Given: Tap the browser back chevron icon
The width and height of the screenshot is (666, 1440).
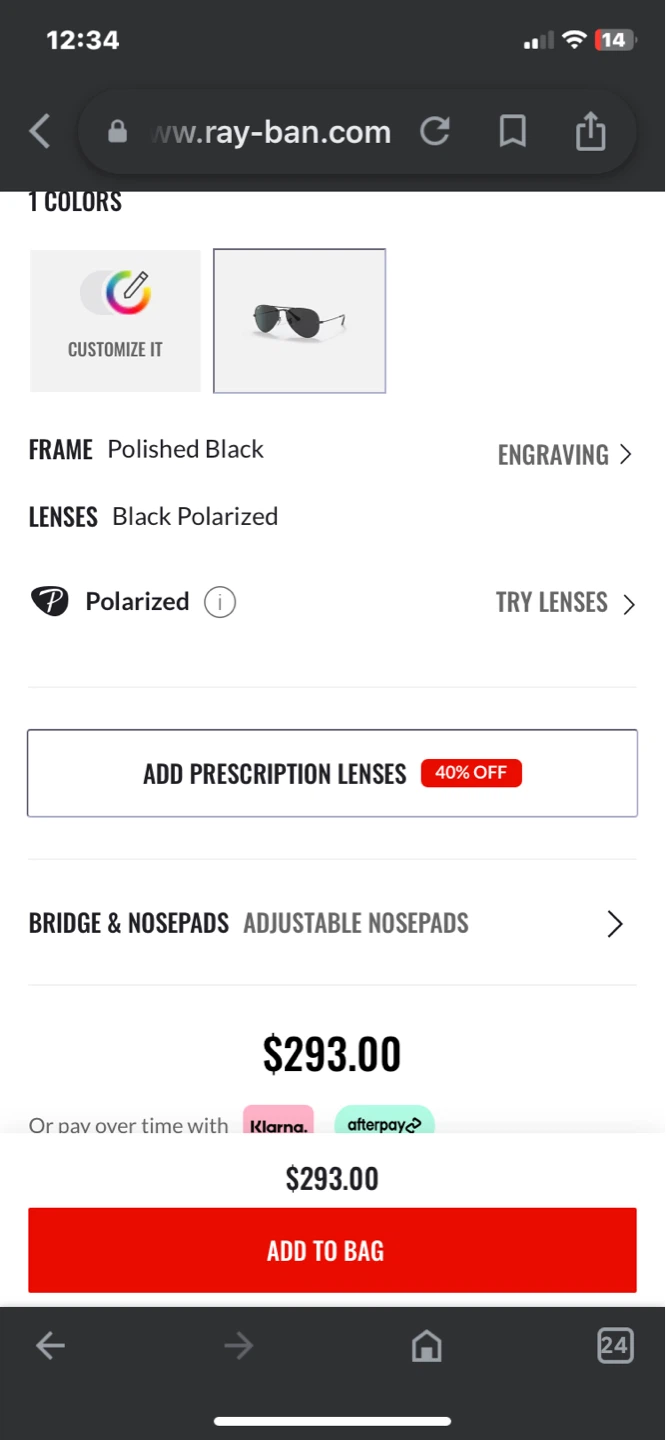Looking at the screenshot, I should point(40,131).
